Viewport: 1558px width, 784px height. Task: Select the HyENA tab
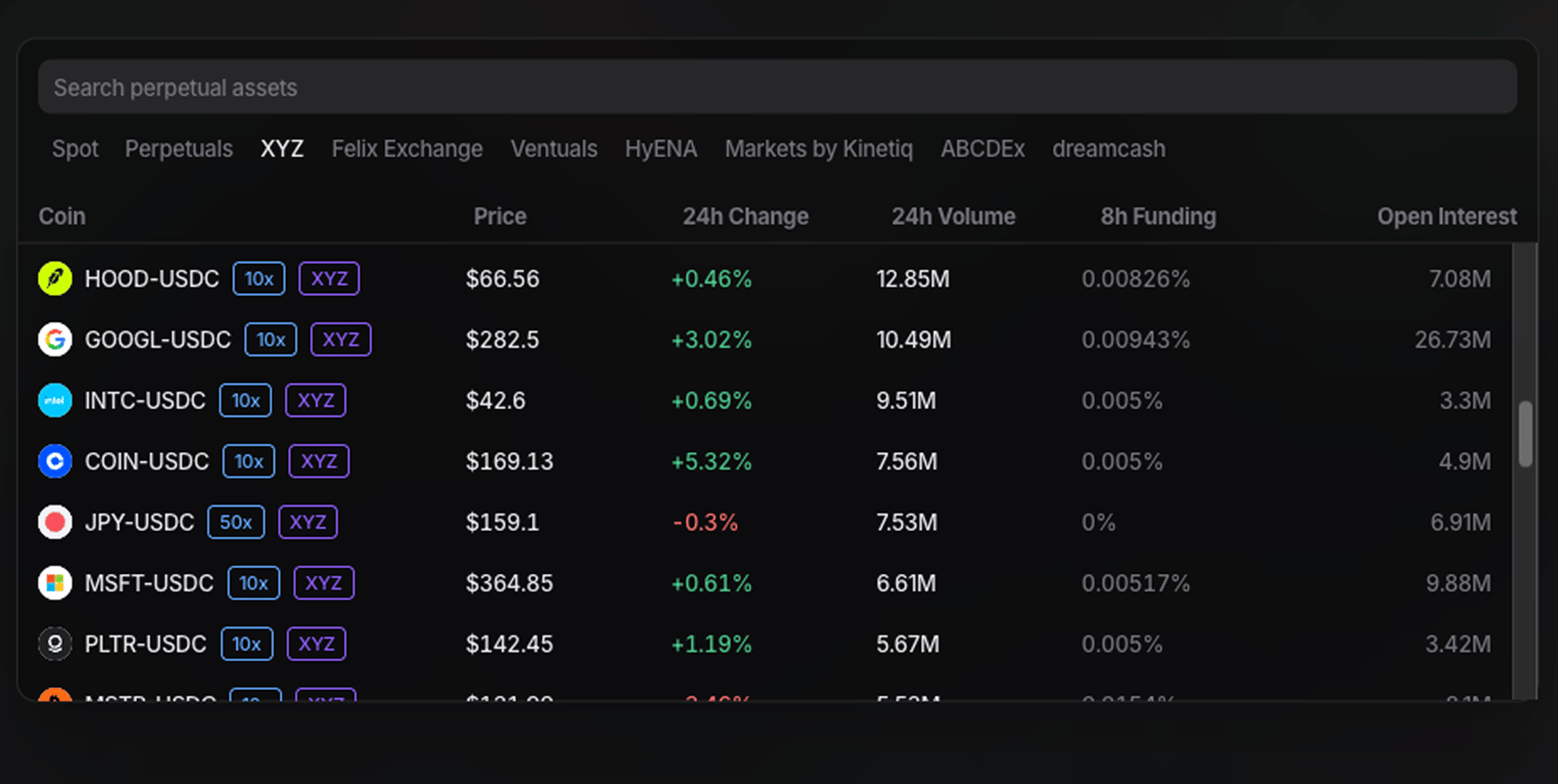pyautogui.click(x=661, y=149)
